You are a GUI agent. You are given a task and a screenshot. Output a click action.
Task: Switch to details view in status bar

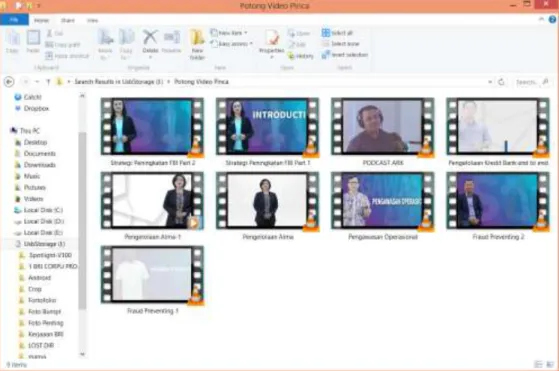pos(538,364)
